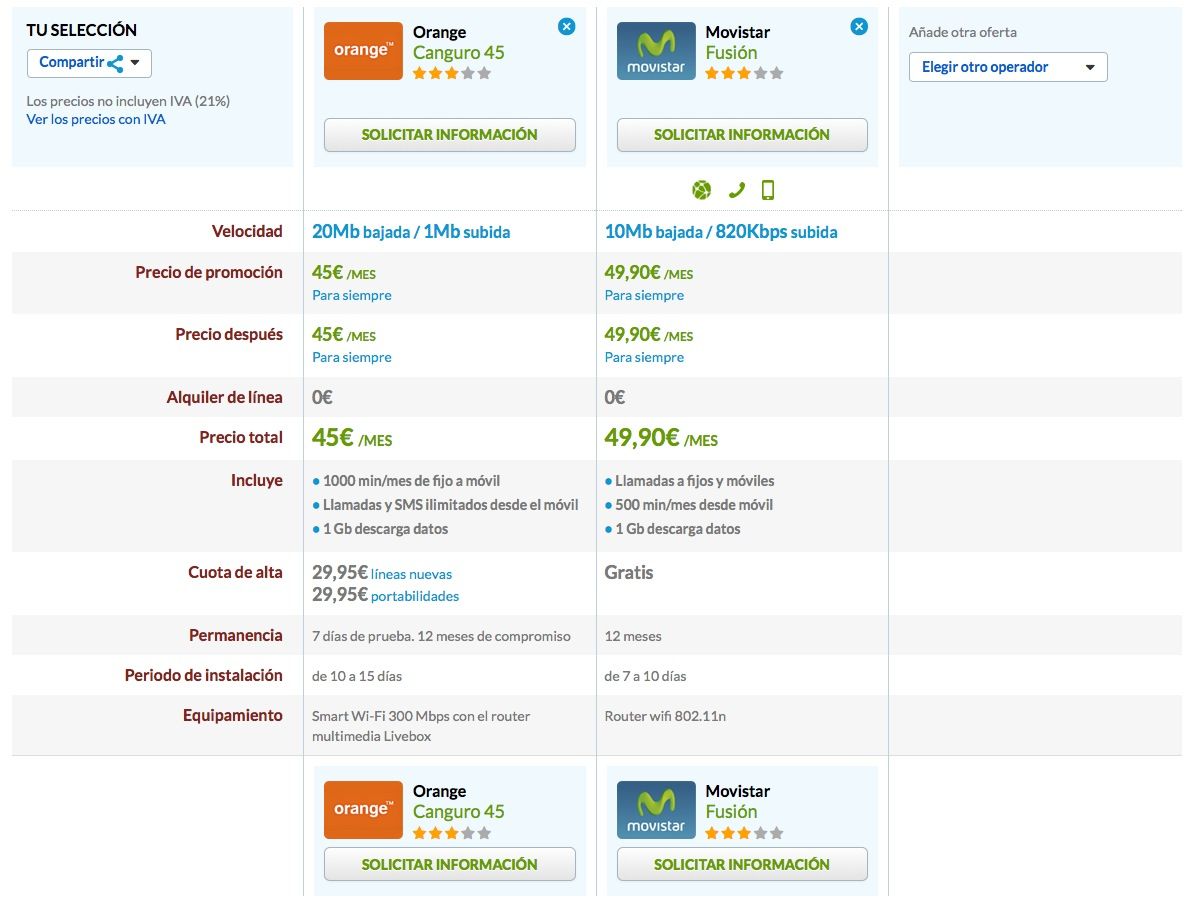Click the top Movistar logo
Image resolution: width=1192 pixels, height=907 pixels.
[x=656, y=51]
